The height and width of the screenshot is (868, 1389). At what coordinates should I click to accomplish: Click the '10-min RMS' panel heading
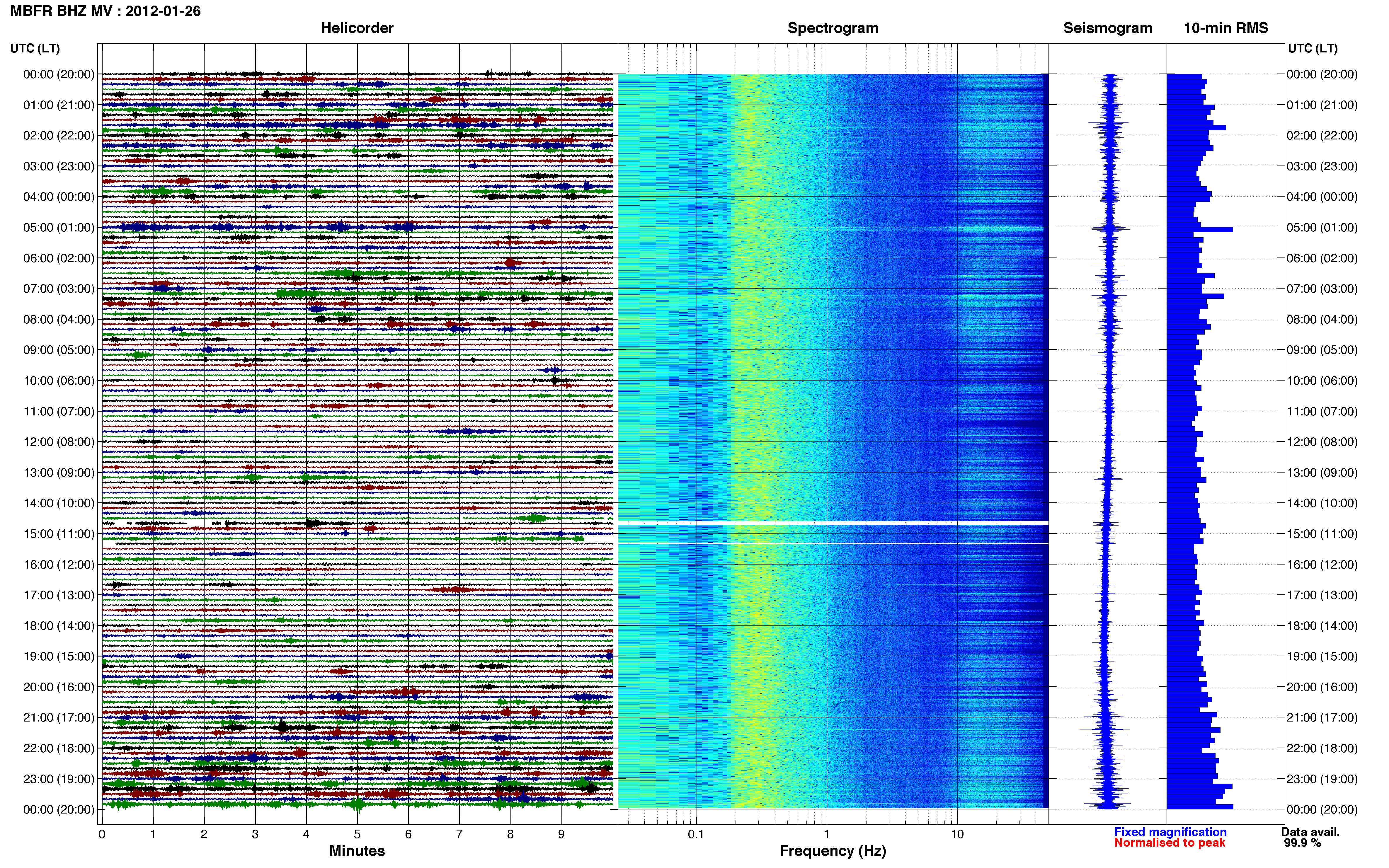(1226, 28)
